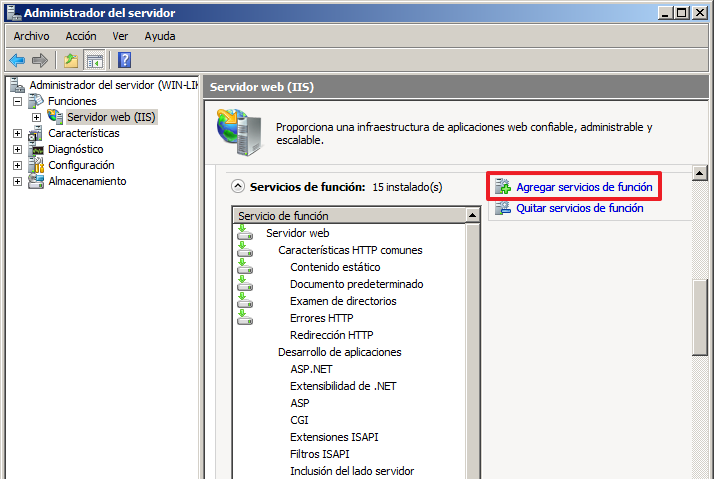Collapse the Servicios de función section
Screen dimensions: 714x479
(238, 186)
